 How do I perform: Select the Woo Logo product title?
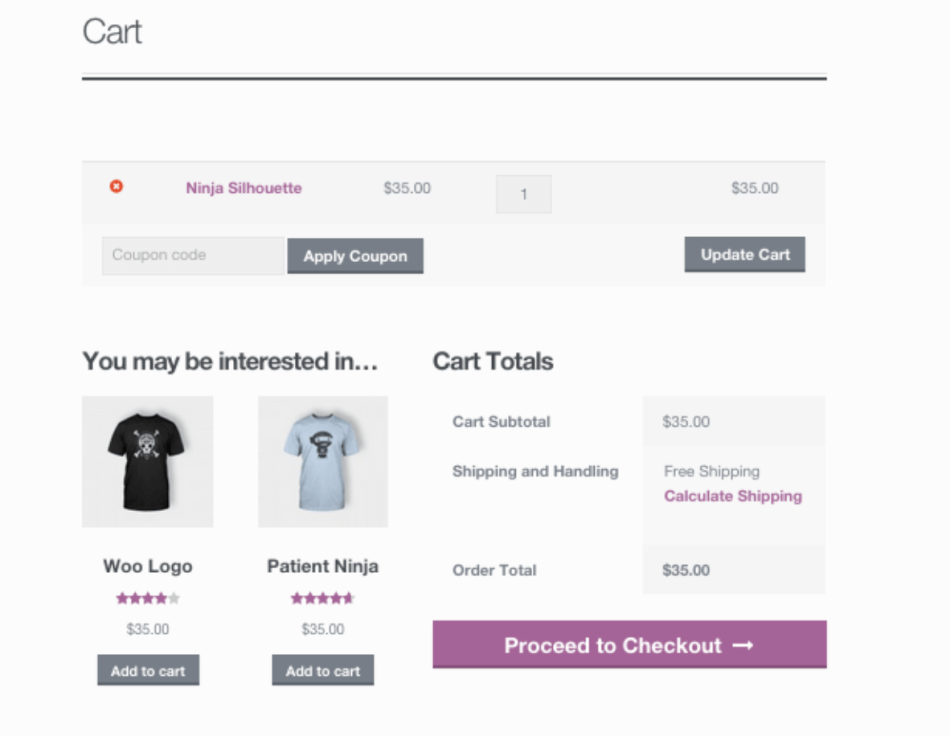[148, 566]
